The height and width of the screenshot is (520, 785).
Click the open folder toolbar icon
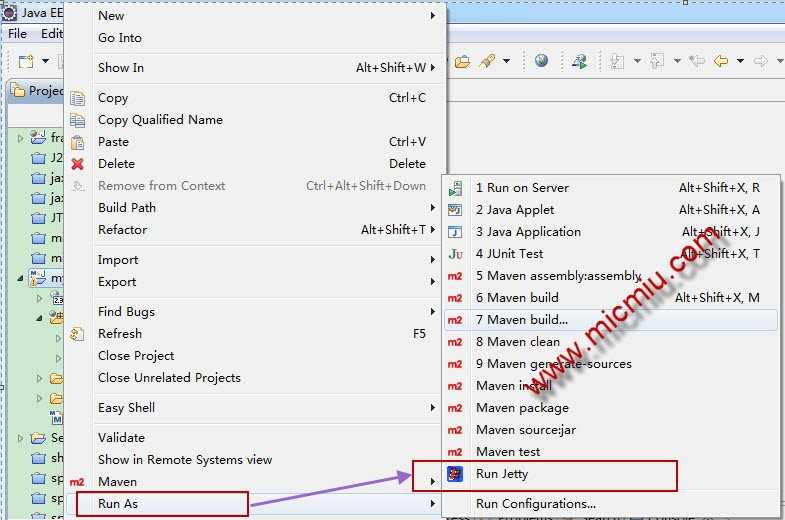[462, 62]
